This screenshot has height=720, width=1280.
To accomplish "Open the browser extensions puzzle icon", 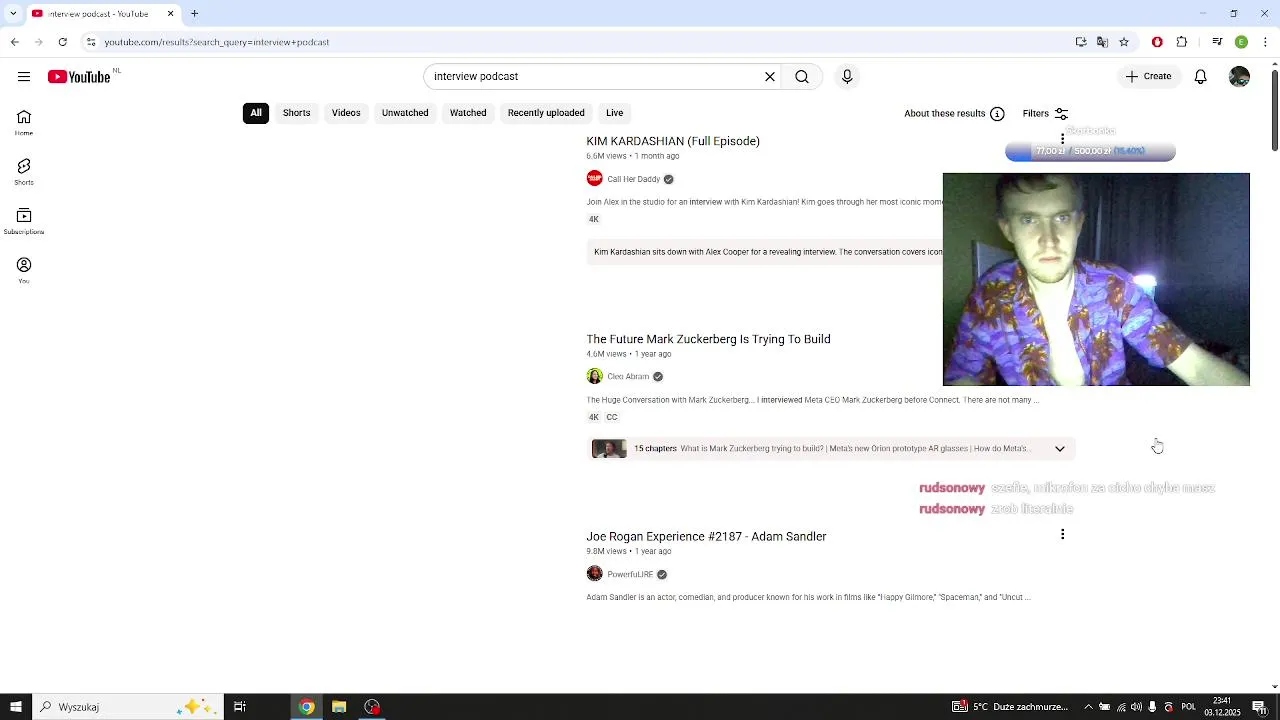I will [1182, 42].
